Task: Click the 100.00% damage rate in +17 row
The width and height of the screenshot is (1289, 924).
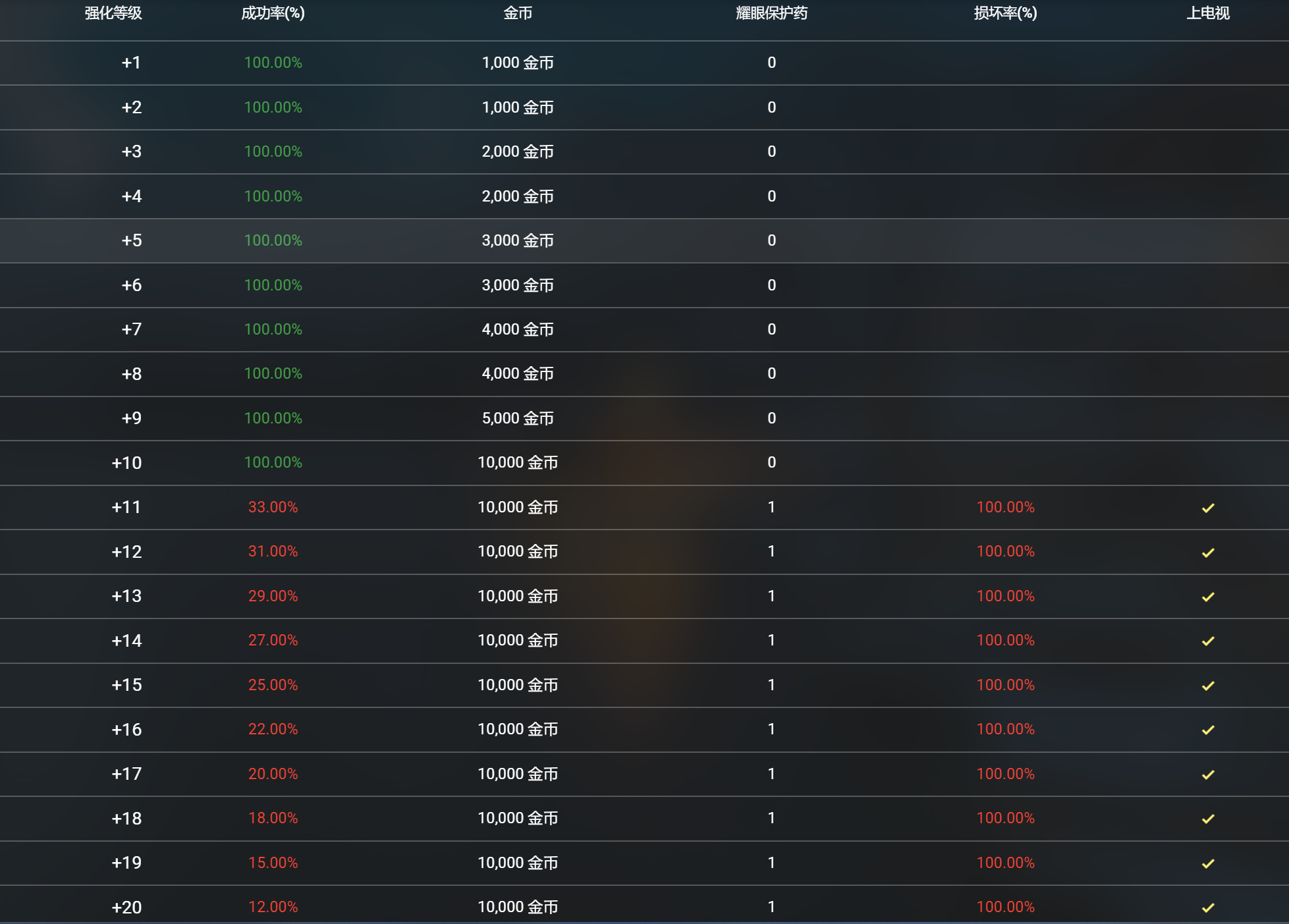Action: click(x=1005, y=774)
